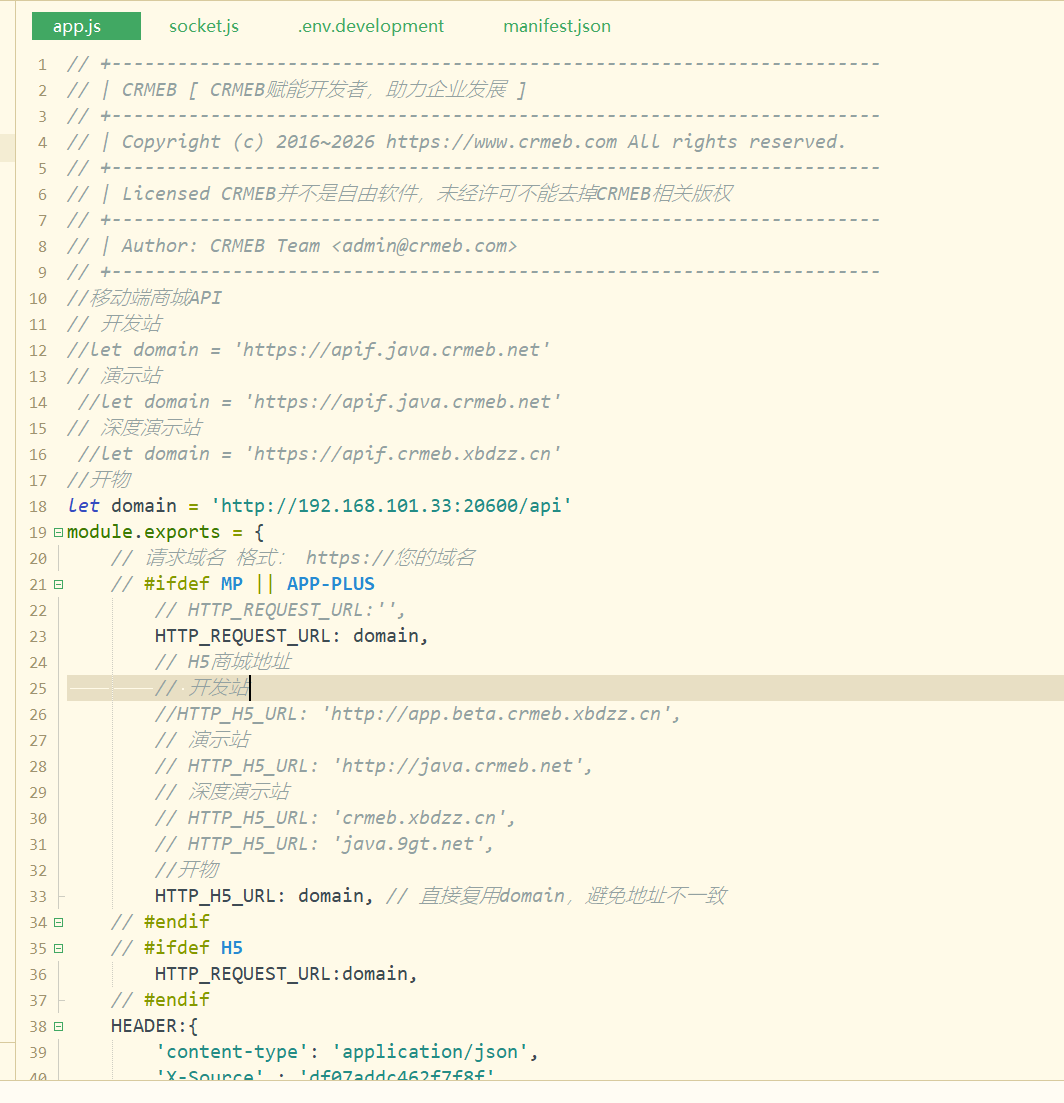This screenshot has width=1064, height=1103.
Task: Click the HTTP_H5_URL key on line 33
Action: pyautogui.click(x=214, y=896)
